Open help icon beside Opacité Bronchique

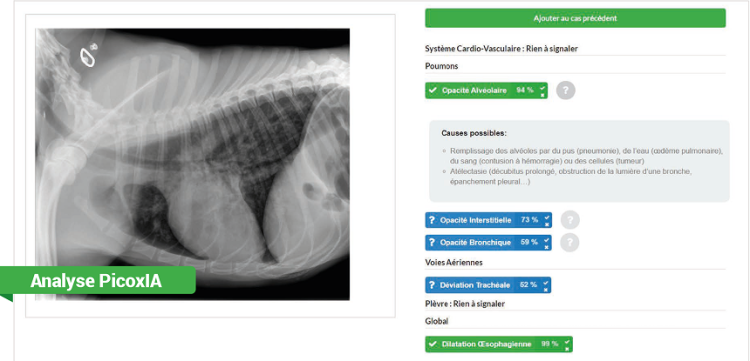[570, 242]
